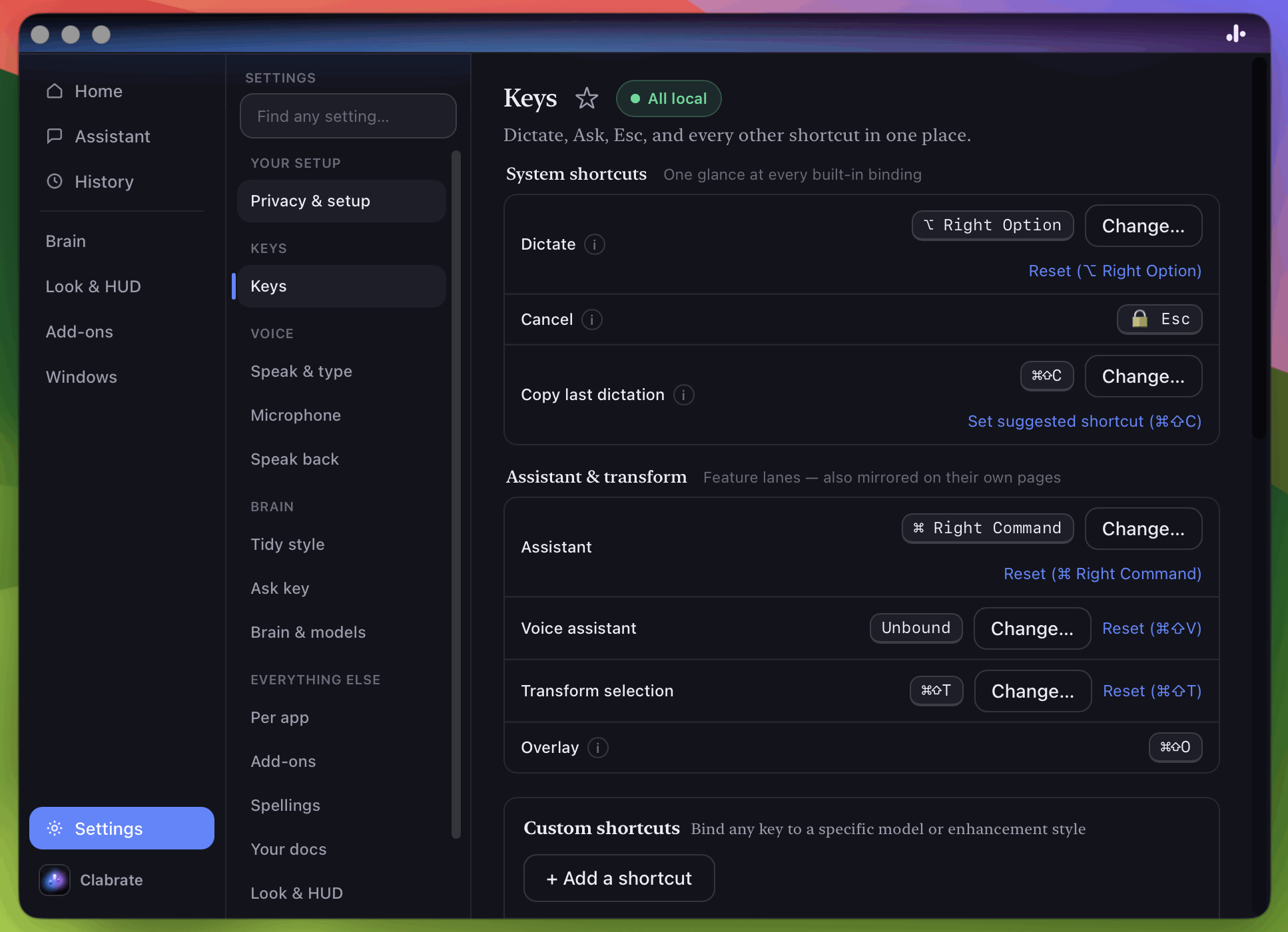Open the Windows section
Viewport: 1288px width, 932px height.
tap(81, 377)
